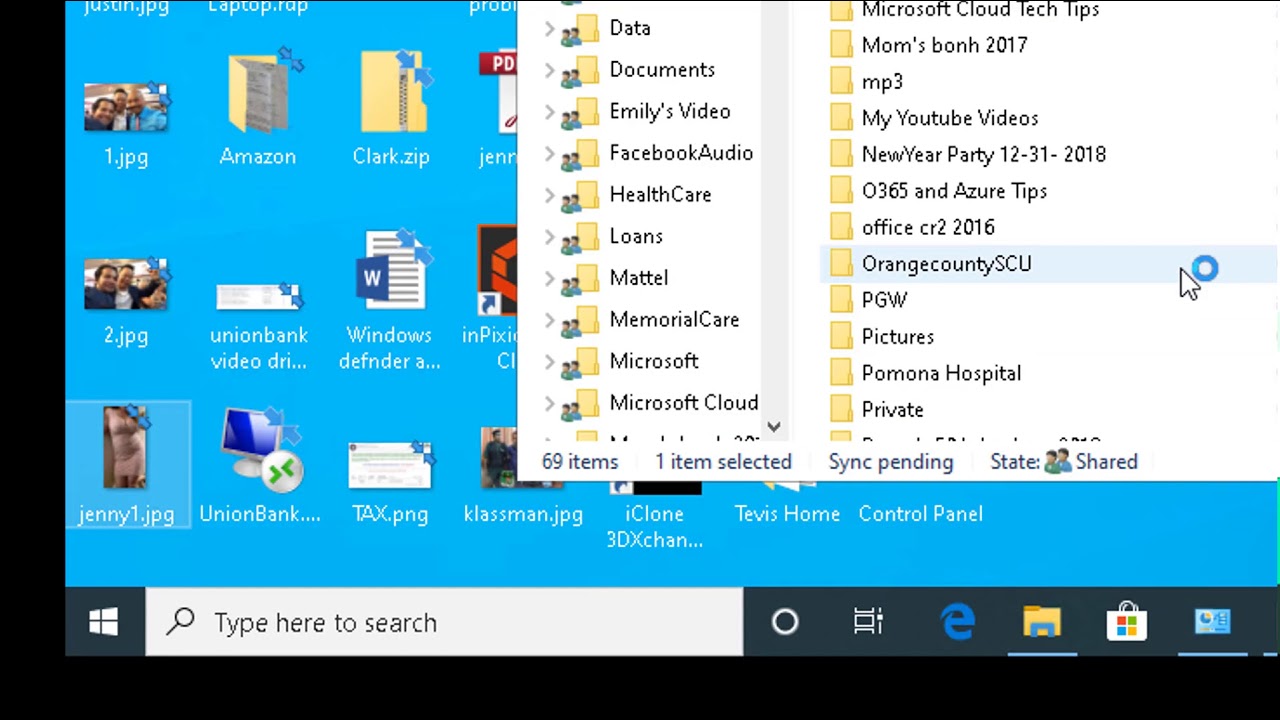Select the Amazon folder icon on desktop
Screen dimensions: 1280x720
pyautogui.click(x=258, y=95)
